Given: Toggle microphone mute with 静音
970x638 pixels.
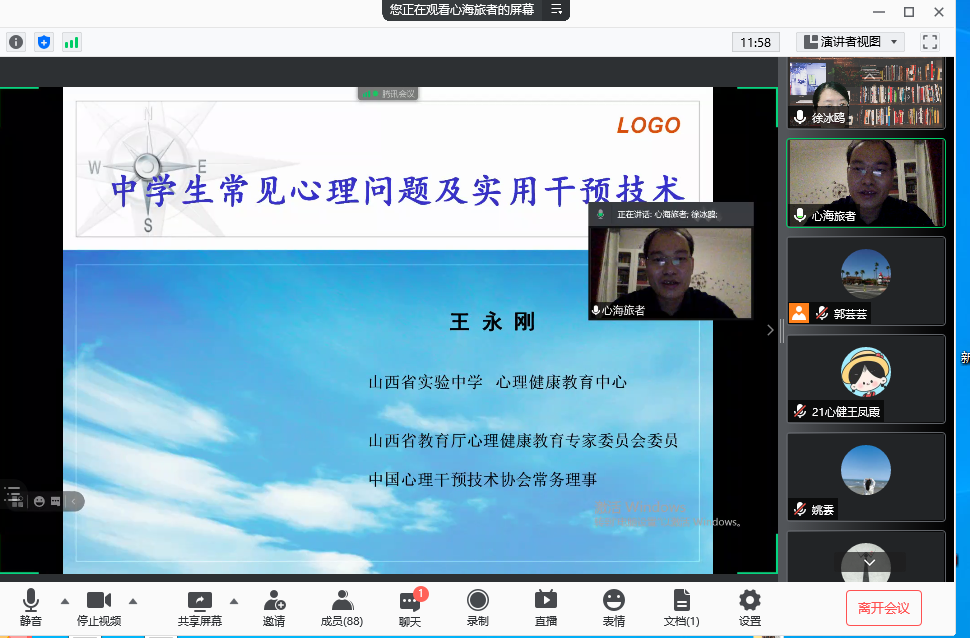Looking at the screenshot, I should 30,605.
